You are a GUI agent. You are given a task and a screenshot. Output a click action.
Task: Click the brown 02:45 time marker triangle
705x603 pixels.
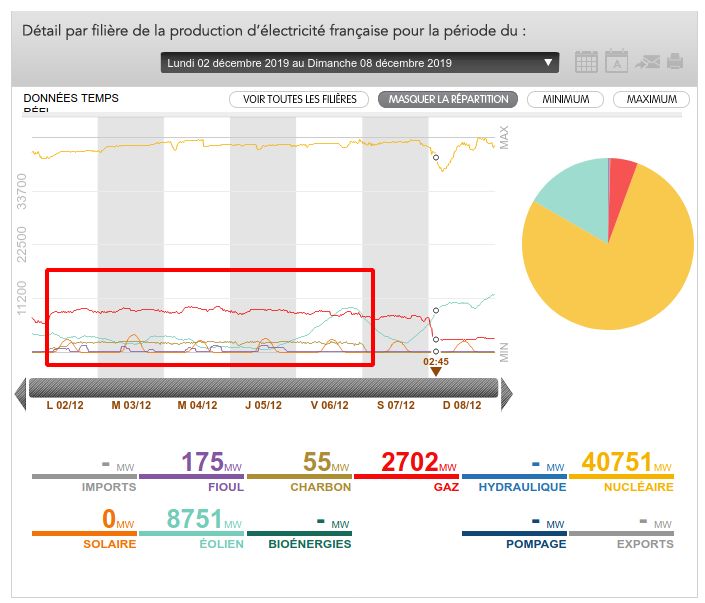435,372
